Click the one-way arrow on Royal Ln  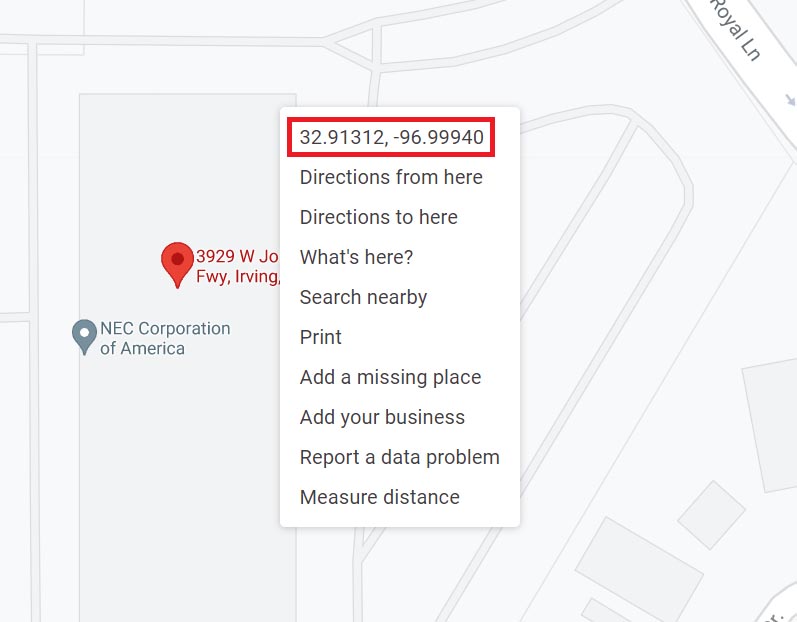click(790, 100)
